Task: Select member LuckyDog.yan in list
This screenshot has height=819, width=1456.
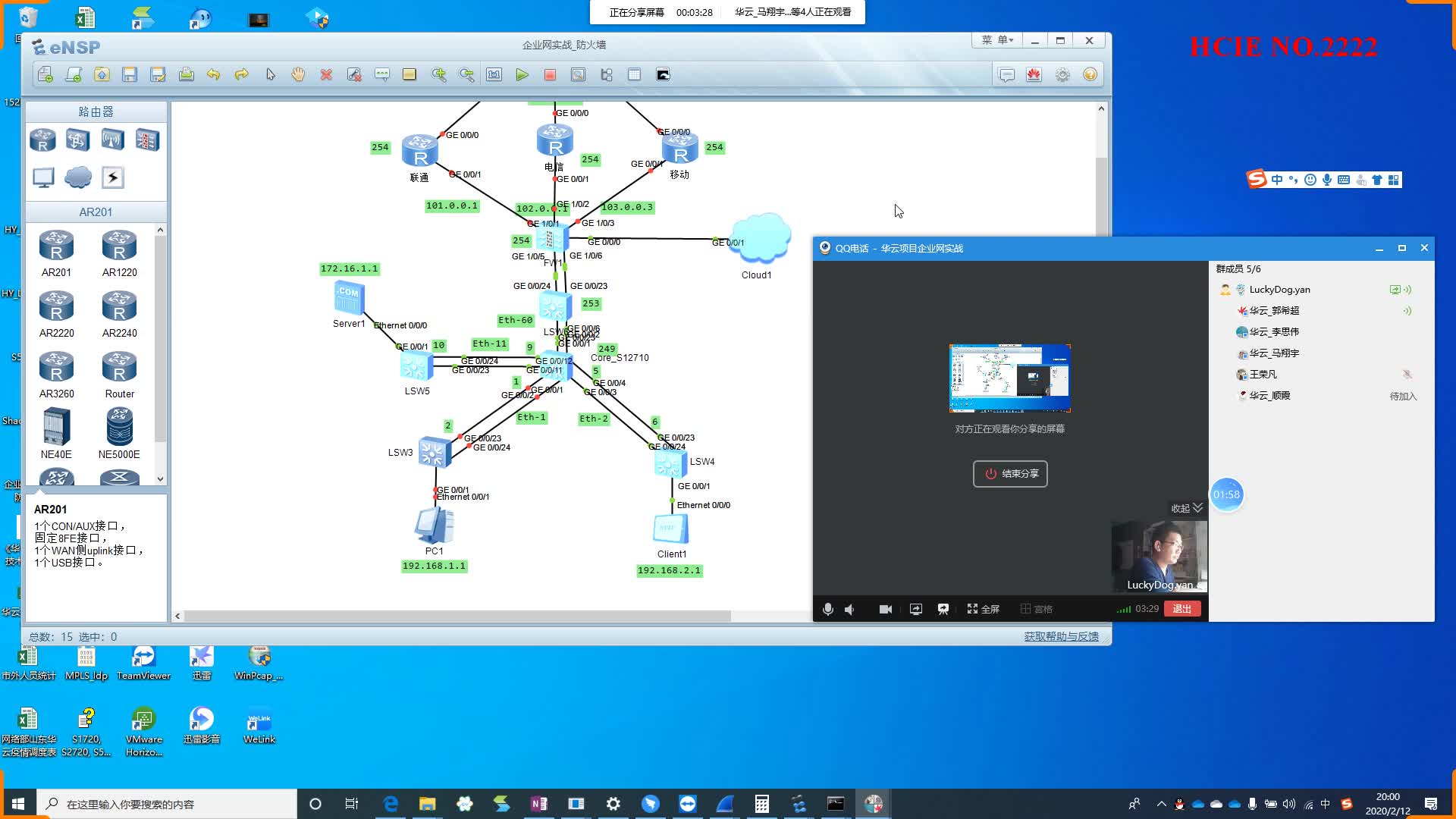Action: click(x=1279, y=289)
